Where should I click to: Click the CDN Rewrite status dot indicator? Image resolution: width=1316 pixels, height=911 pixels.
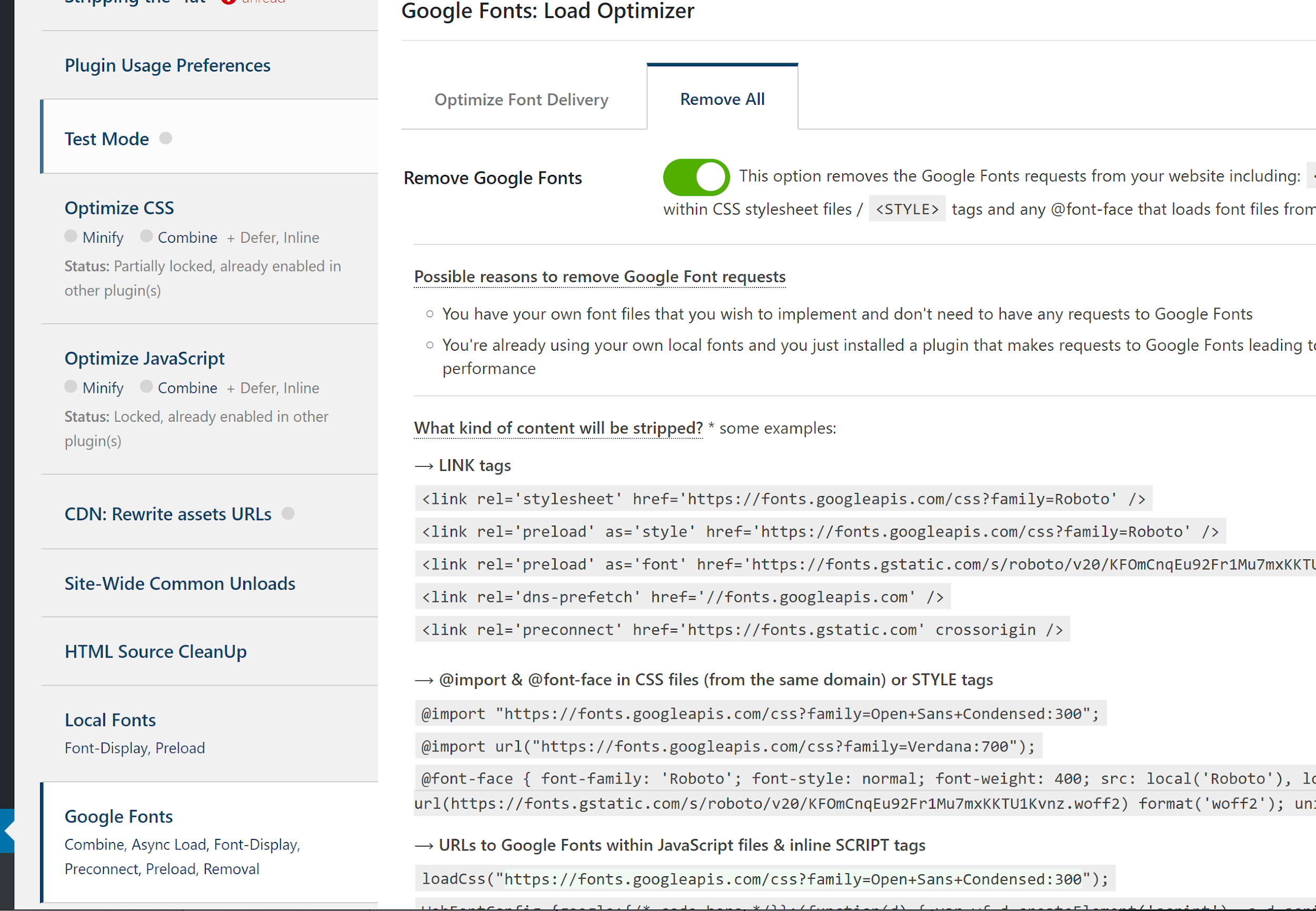[x=288, y=514]
